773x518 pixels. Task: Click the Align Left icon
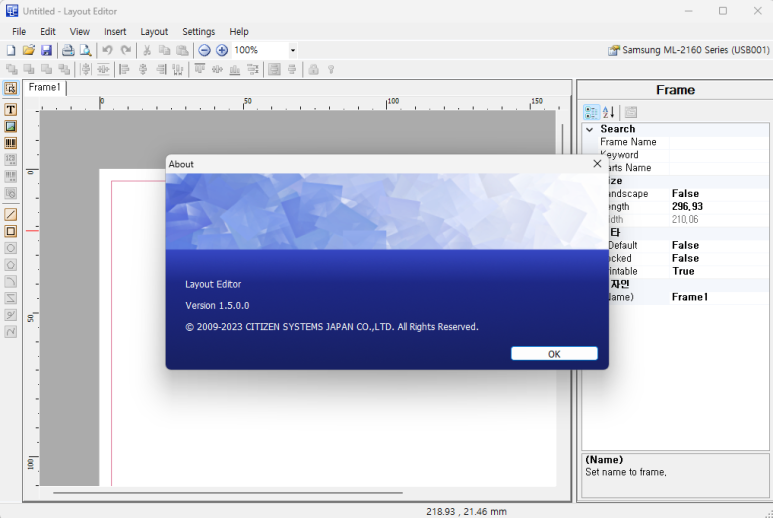125,69
